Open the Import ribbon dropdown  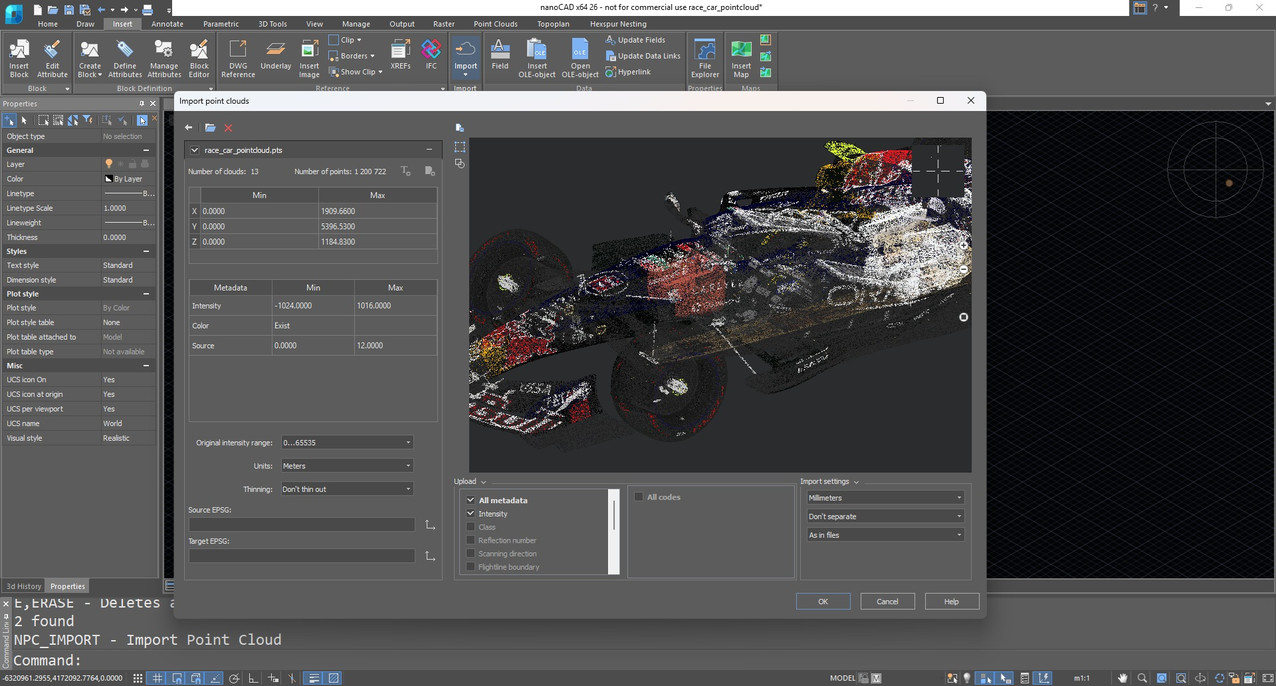[465, 57]
